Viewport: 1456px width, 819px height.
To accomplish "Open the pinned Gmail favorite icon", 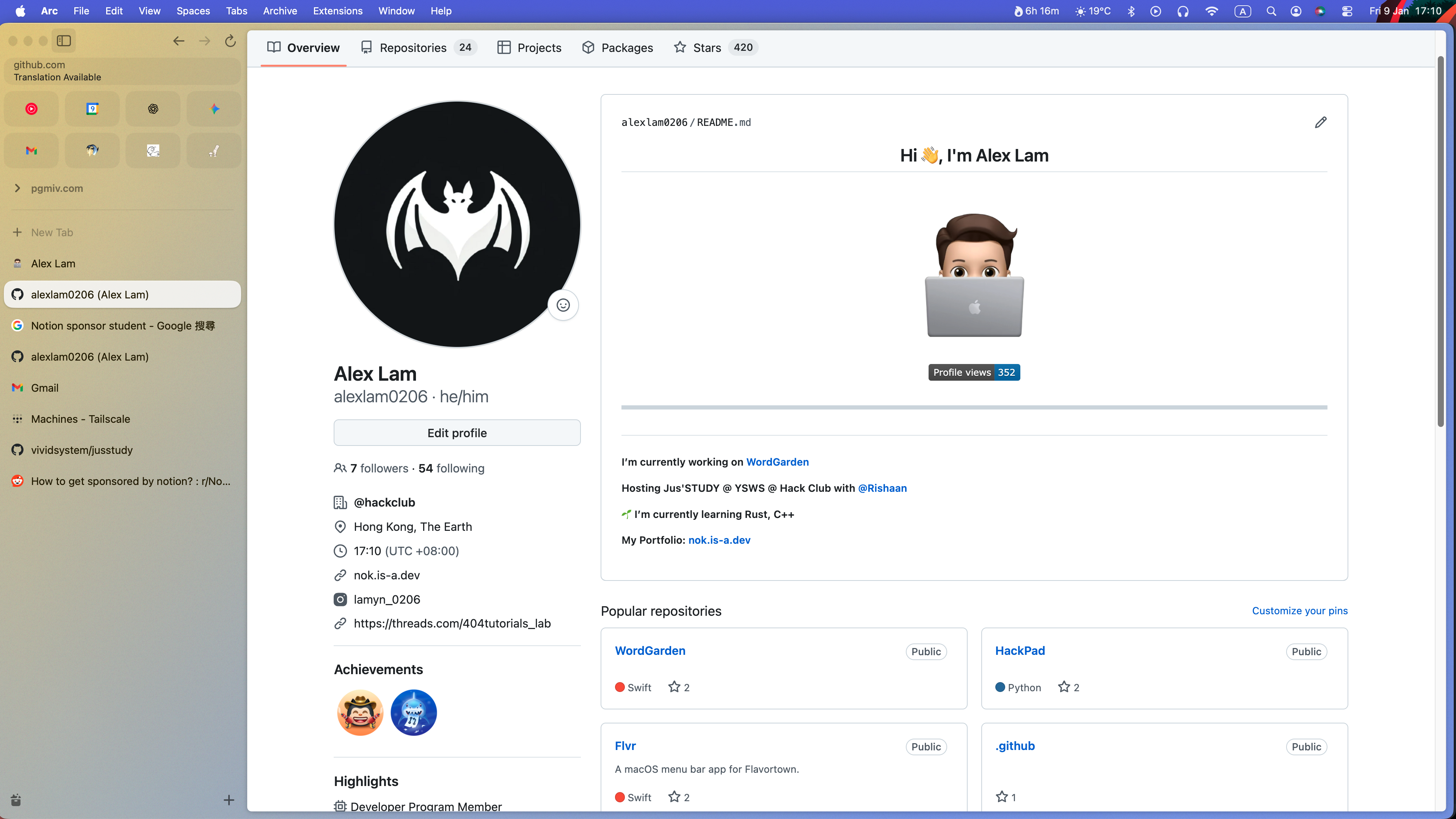I will [31, 151].
